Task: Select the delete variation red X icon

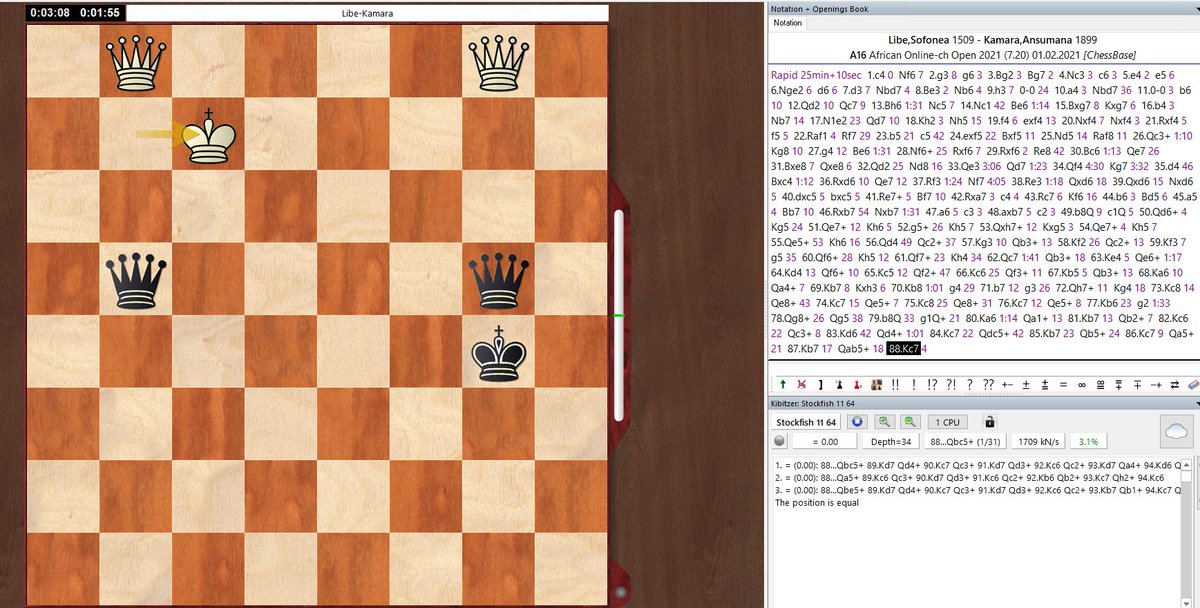Action: click(x=800, y=385)
